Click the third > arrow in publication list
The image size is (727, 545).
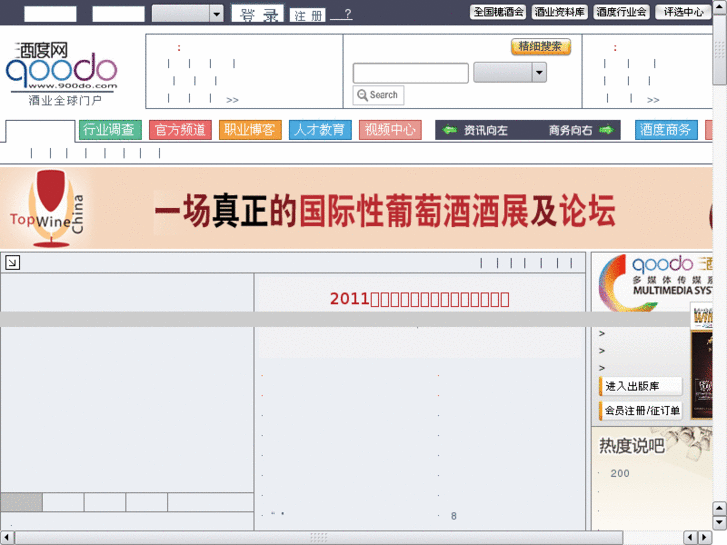pyautogui.click(x=602, y=367)
